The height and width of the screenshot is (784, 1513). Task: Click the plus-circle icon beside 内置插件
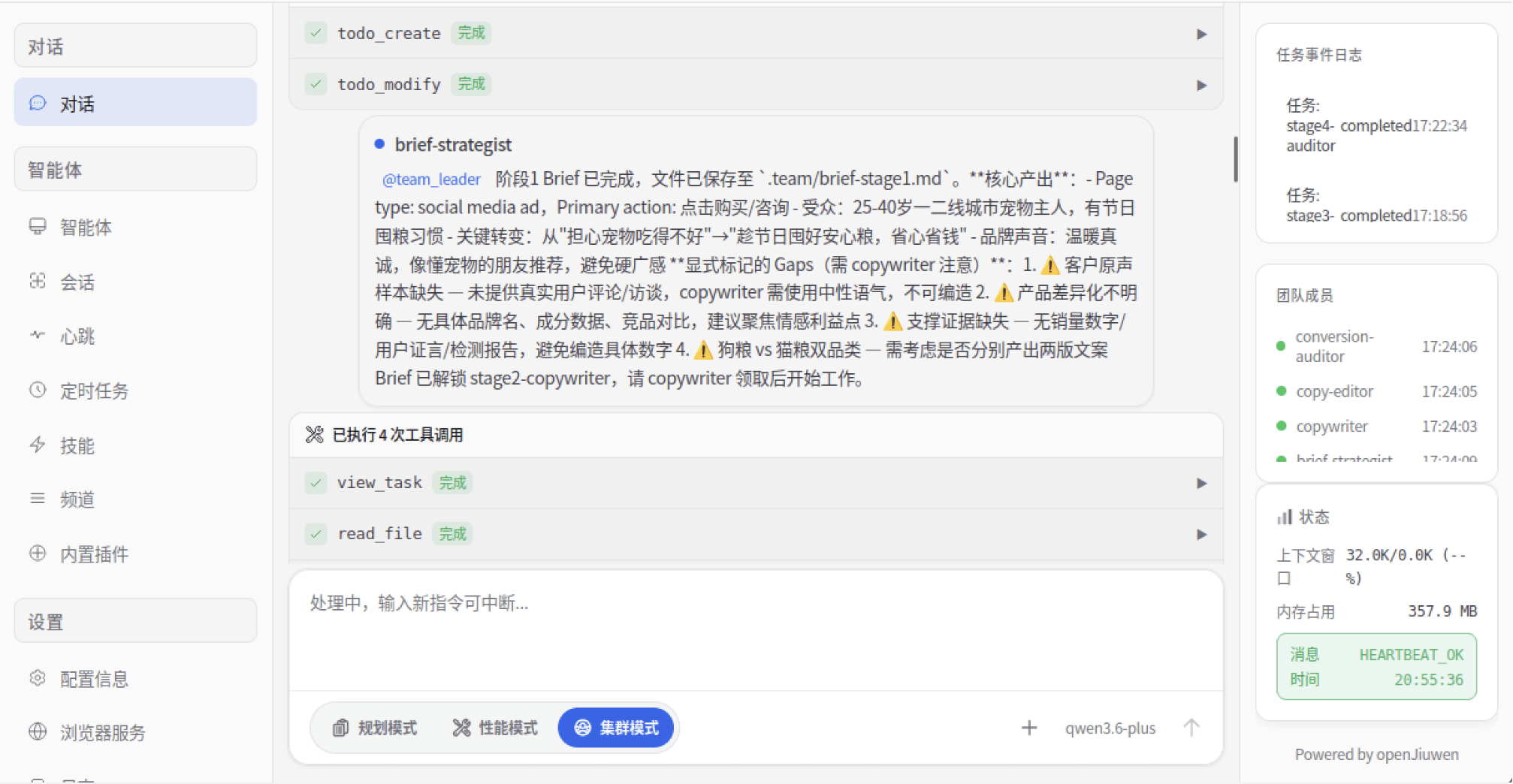(38, 553)
